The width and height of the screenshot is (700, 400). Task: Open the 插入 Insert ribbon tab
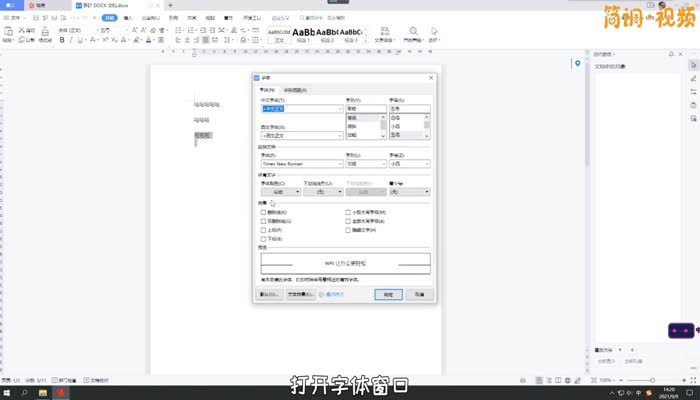tap(128, 18)
